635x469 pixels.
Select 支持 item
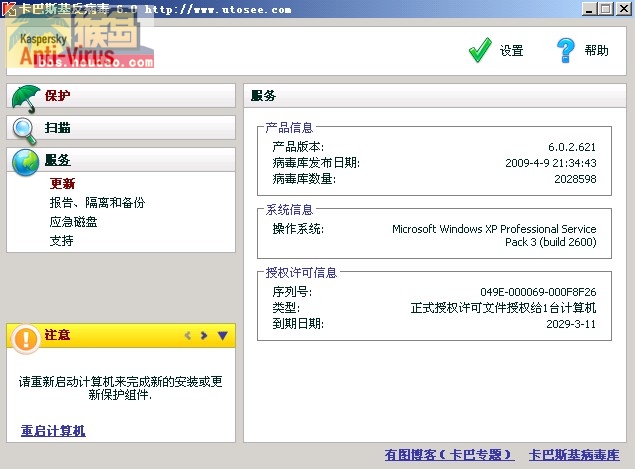[62, 241]
